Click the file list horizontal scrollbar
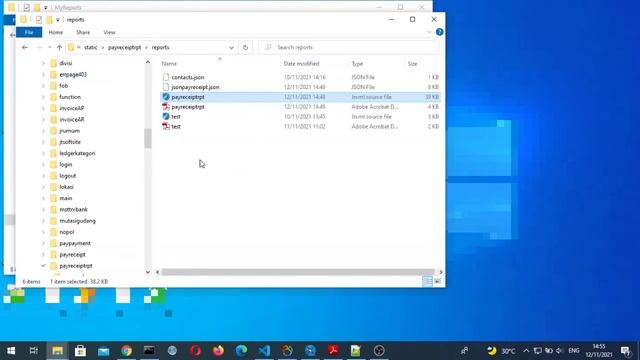The height and width of the screenshot is (360, 640). click(299, 272)
